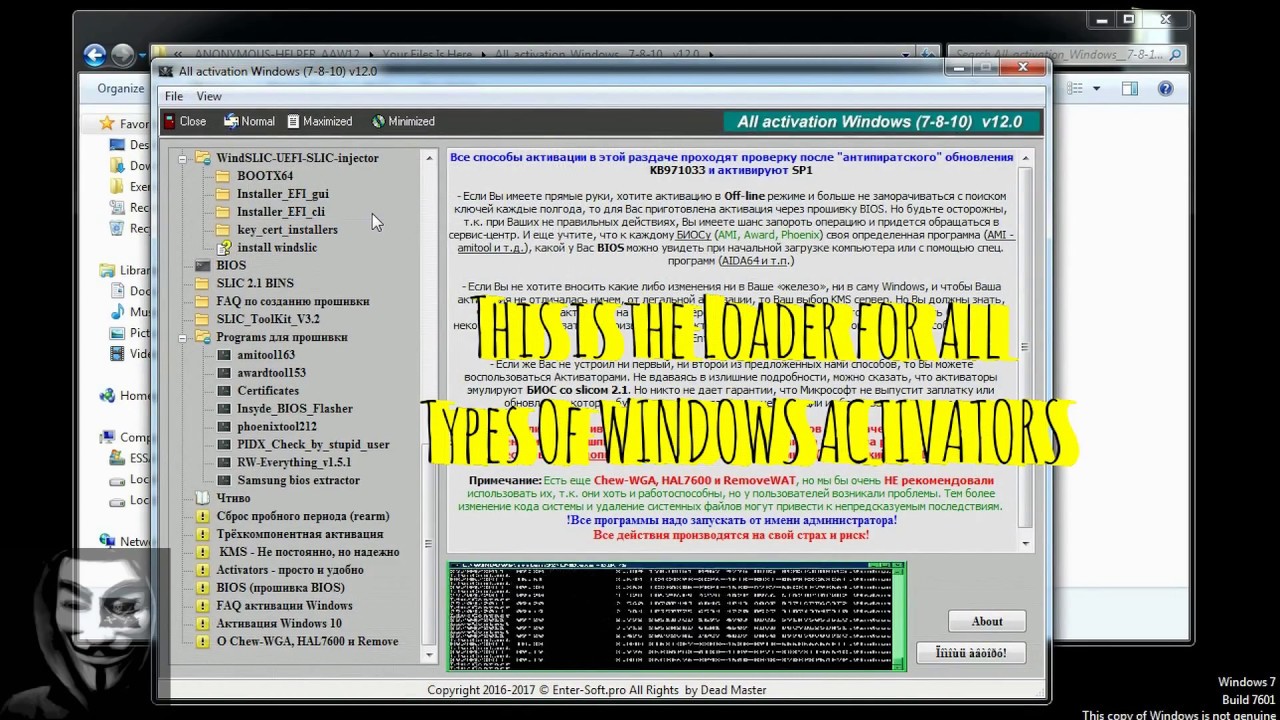Click the Чтиво book icon
The width and height of the screenshot is (1280, 720).
[203, 498]
